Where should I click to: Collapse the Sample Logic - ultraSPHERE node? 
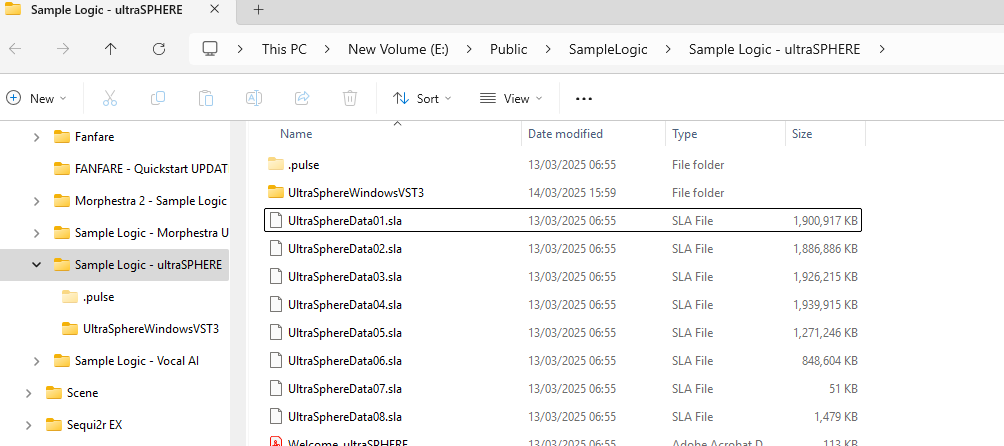(x=36, y=264)
